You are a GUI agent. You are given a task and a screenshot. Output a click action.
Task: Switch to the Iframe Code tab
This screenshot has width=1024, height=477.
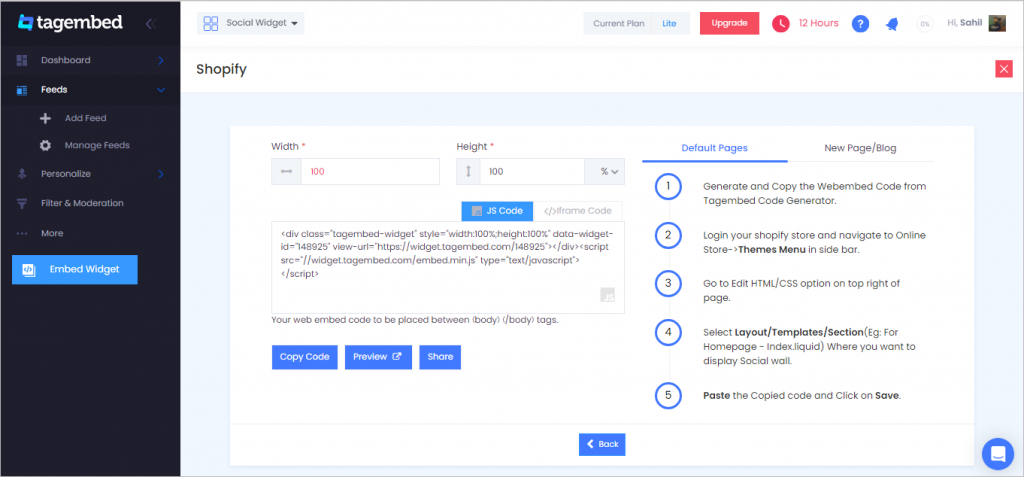578,211
